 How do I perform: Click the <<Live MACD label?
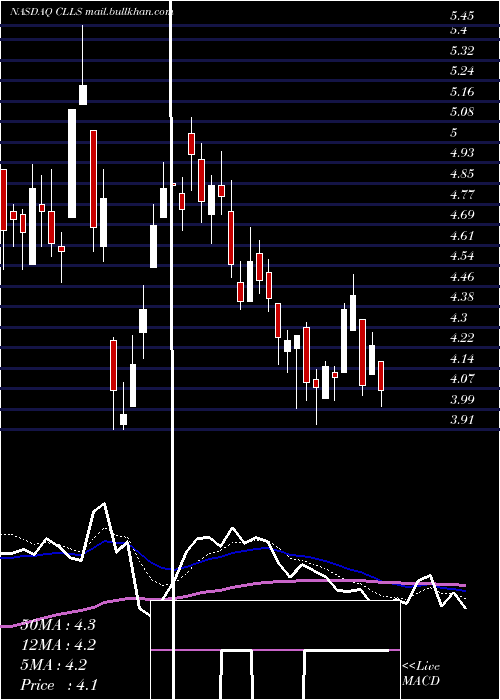pyautogui.click(x=421, y=673)
